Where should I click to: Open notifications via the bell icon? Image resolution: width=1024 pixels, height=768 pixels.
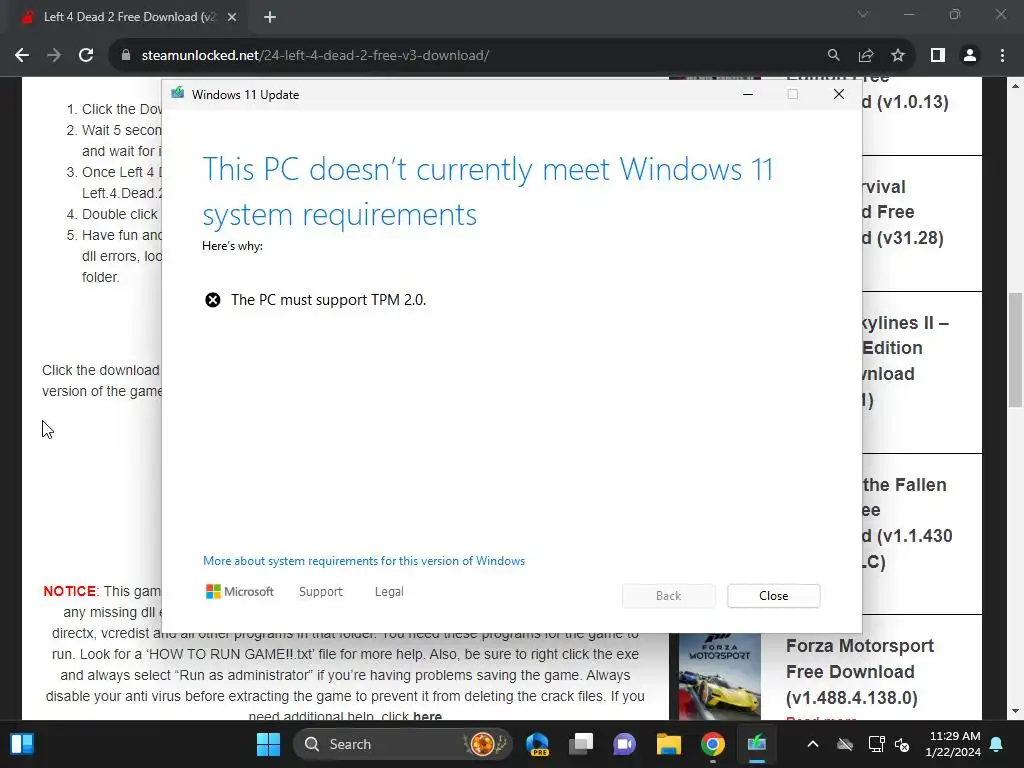(997, 744)
